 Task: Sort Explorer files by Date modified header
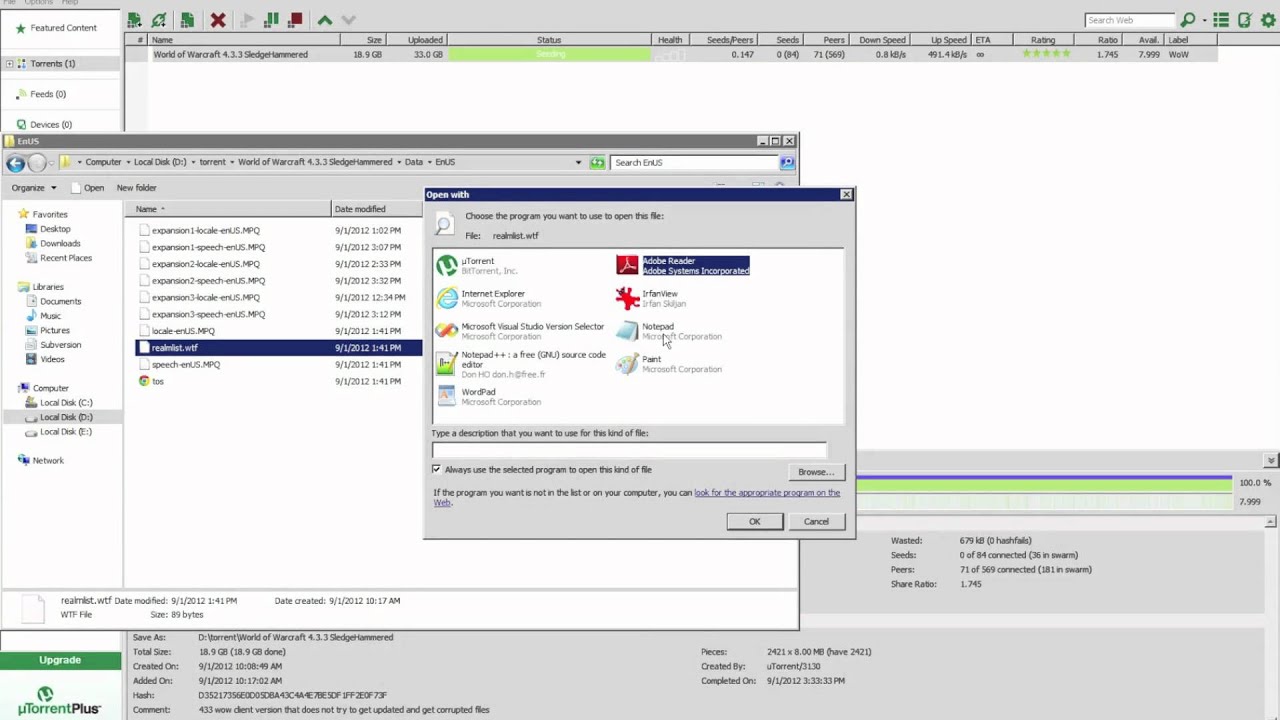378,209
